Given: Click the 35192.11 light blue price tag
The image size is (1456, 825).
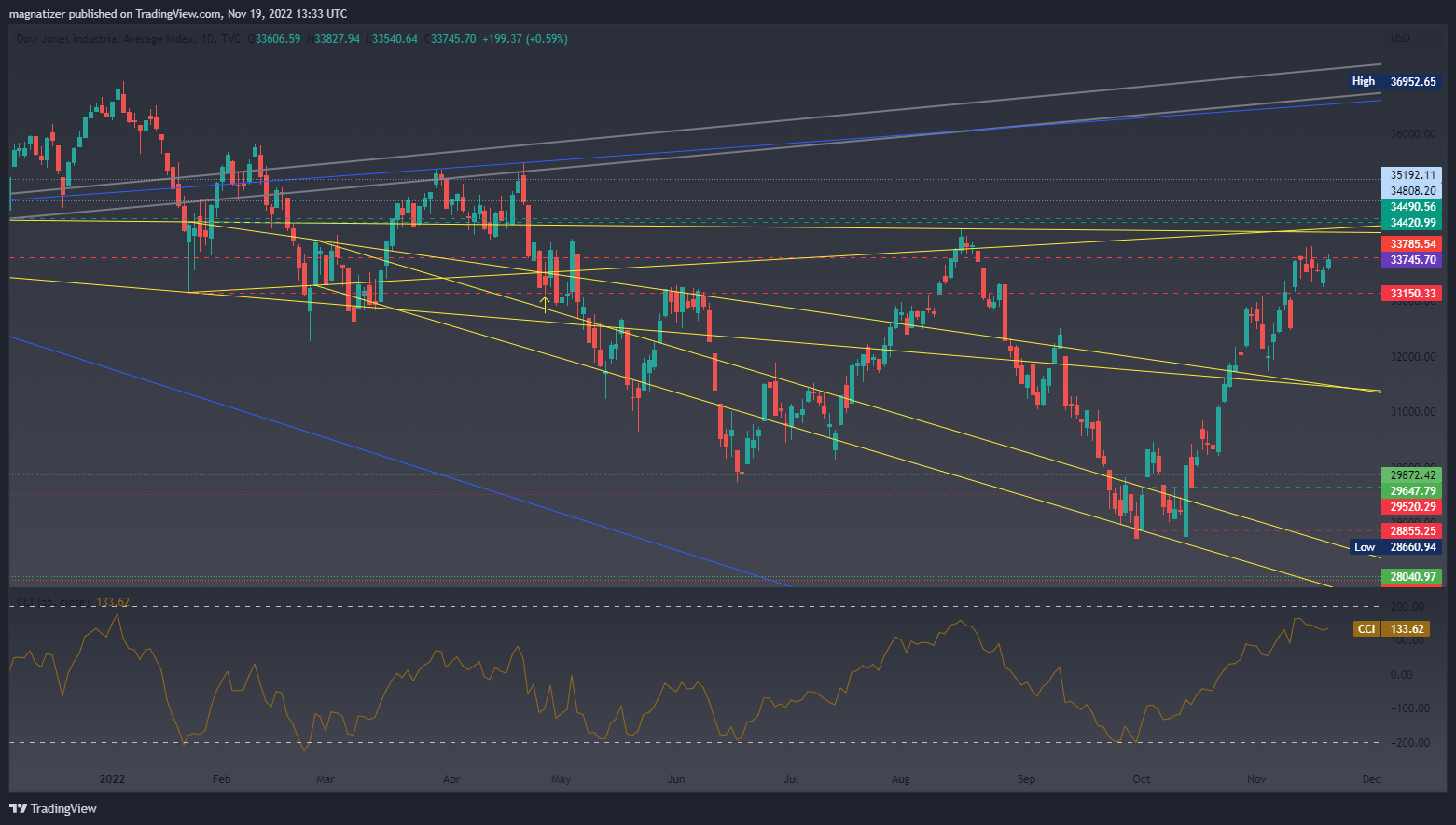Looking at the screenshot, I should coord(1412,175).
